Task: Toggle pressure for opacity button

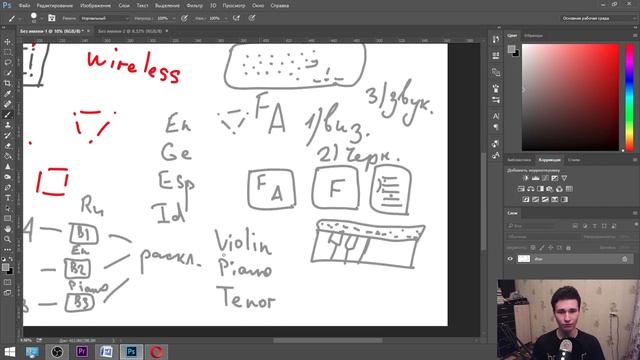Action: pyautogui.click(x=184, y=18)
